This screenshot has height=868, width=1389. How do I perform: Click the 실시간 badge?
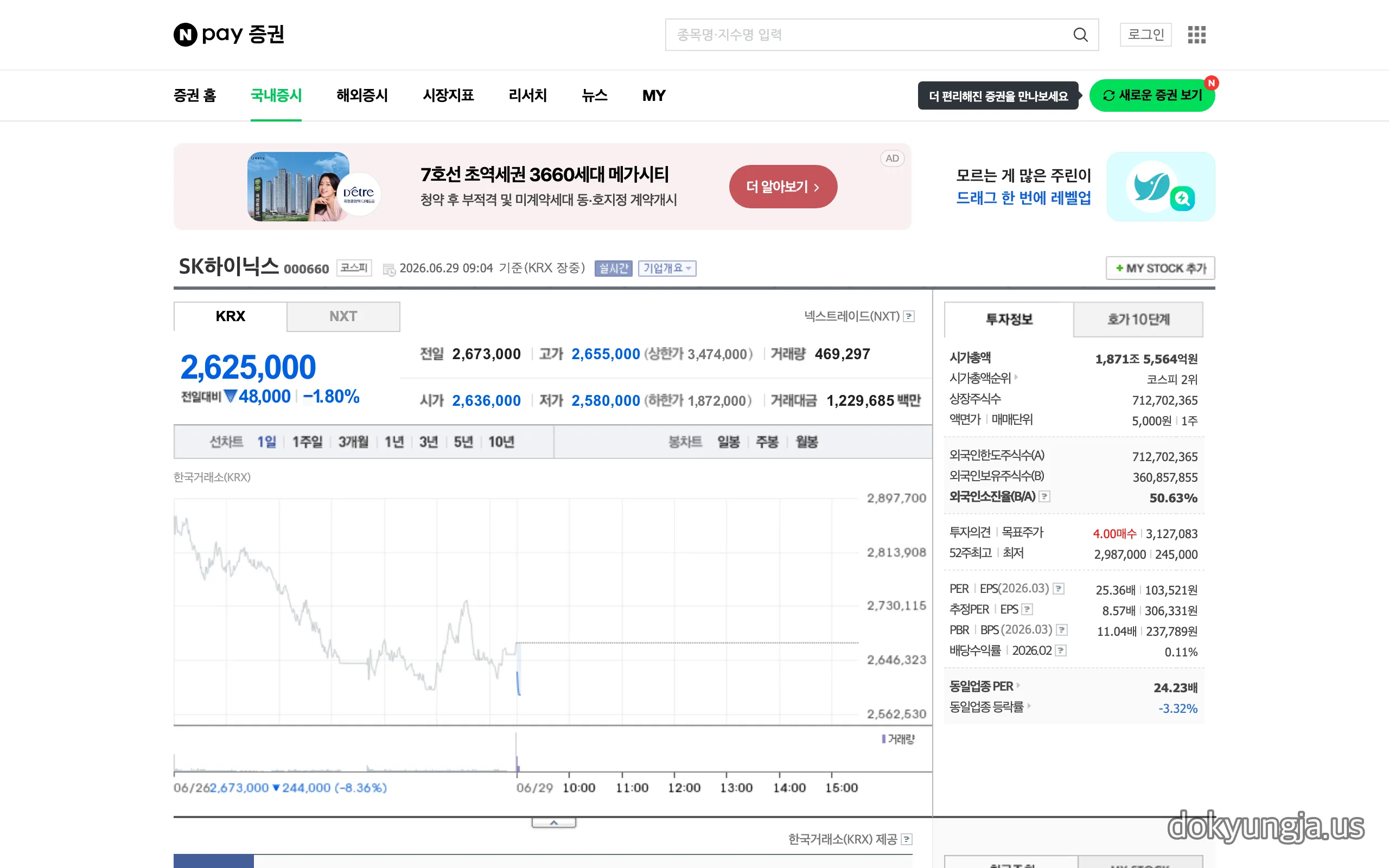click(x=613, y=268)
